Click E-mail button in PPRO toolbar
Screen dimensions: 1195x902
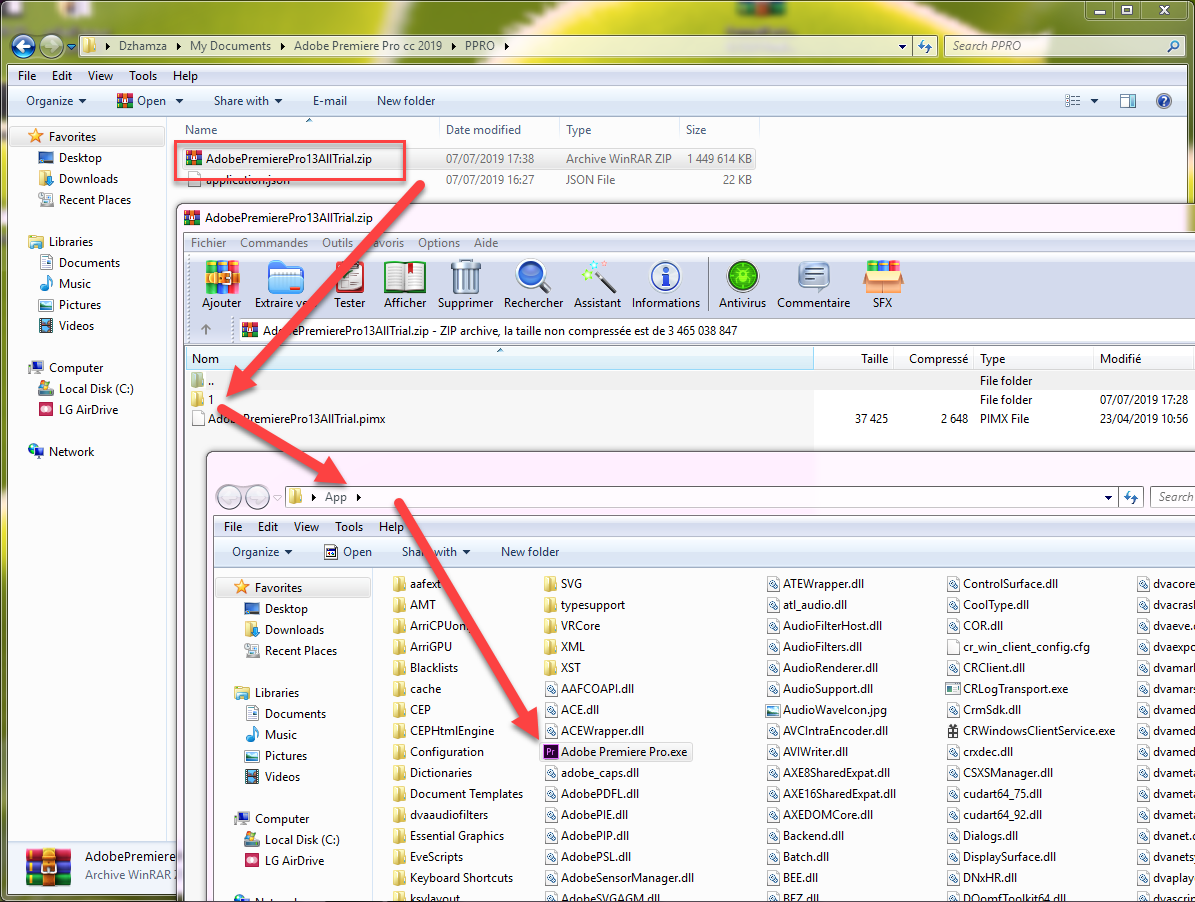click(330, 101)
